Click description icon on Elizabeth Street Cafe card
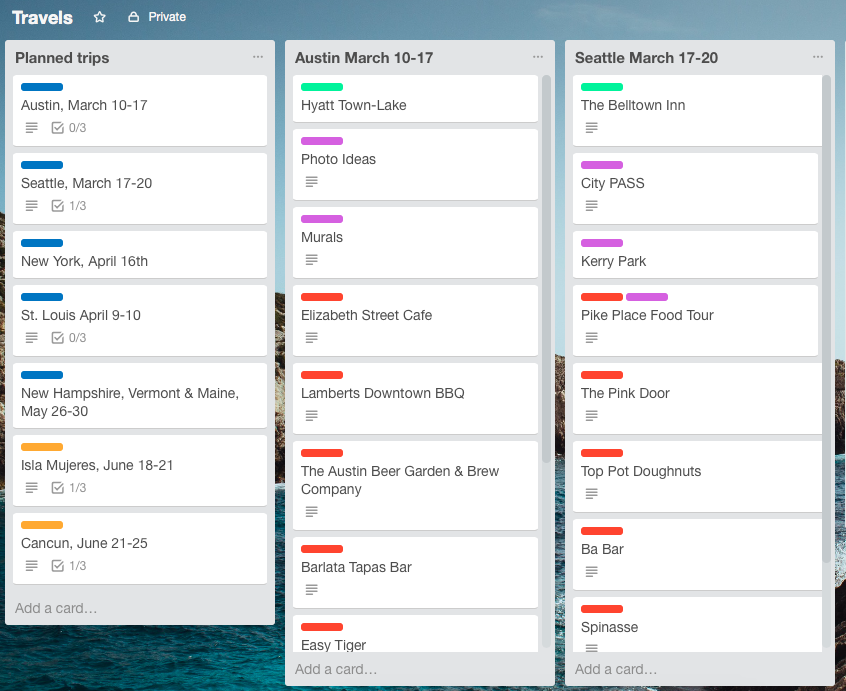Viewport: 846px width, 691px height. click(312, 338)
